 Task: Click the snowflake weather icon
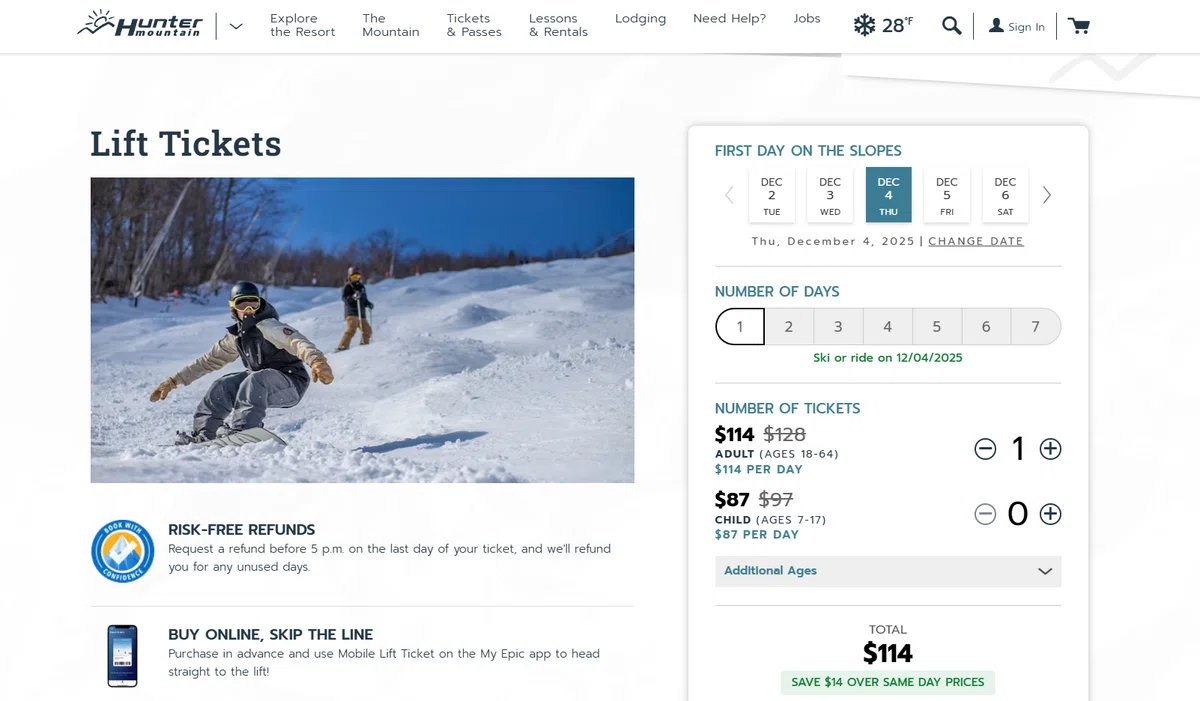tap(864, 25)
